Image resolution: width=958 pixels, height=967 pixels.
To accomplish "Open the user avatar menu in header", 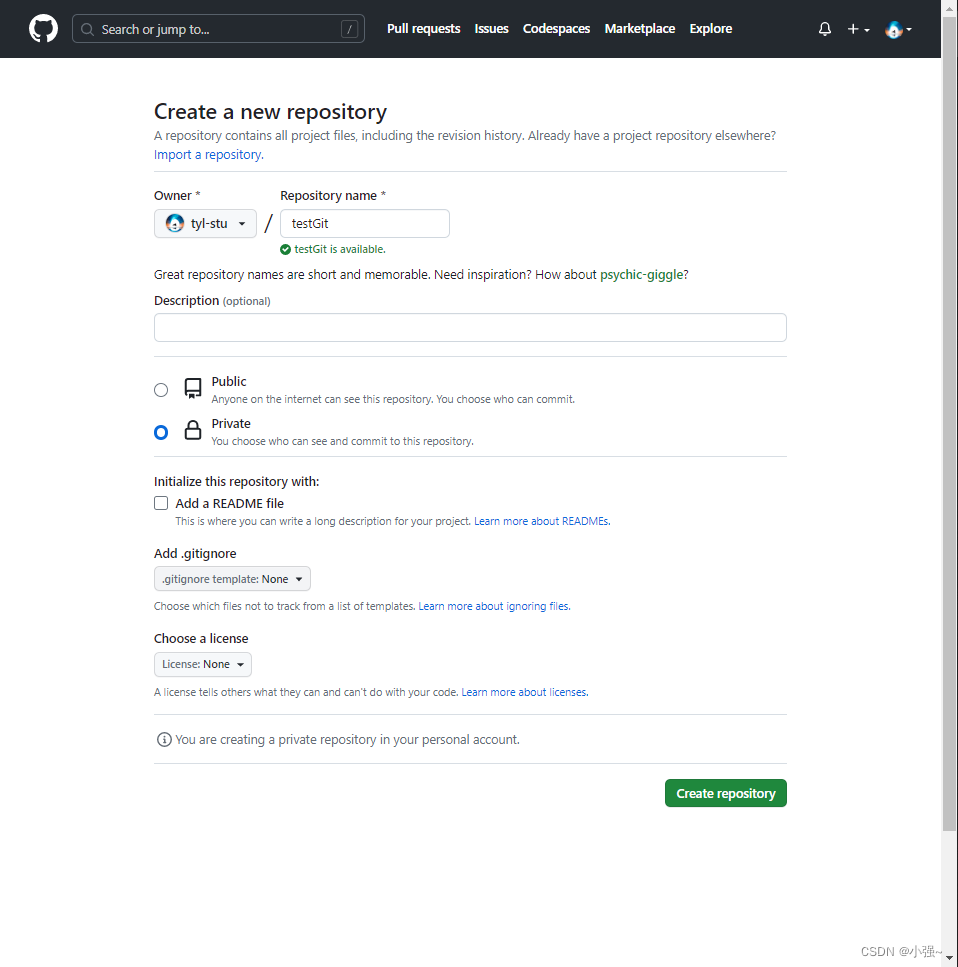I will [x=898, y=29].
